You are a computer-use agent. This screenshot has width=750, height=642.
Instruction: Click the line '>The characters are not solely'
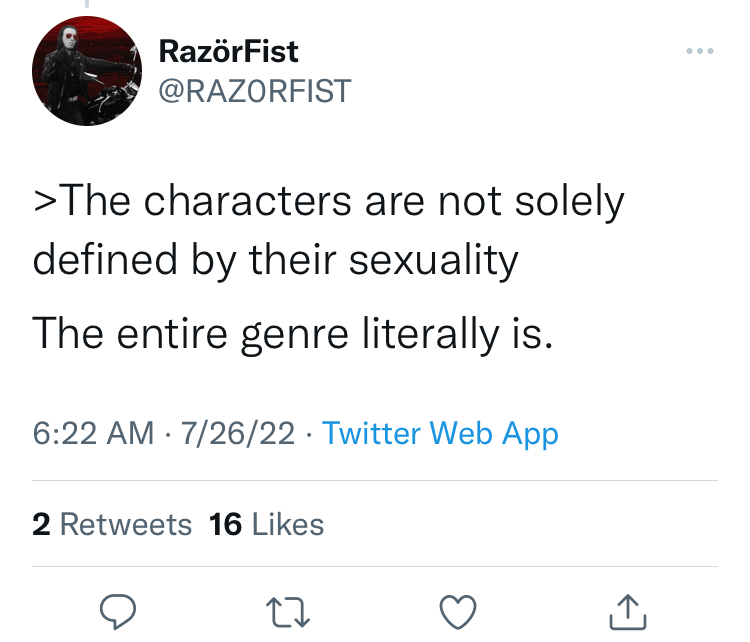[x=329, y=201]
